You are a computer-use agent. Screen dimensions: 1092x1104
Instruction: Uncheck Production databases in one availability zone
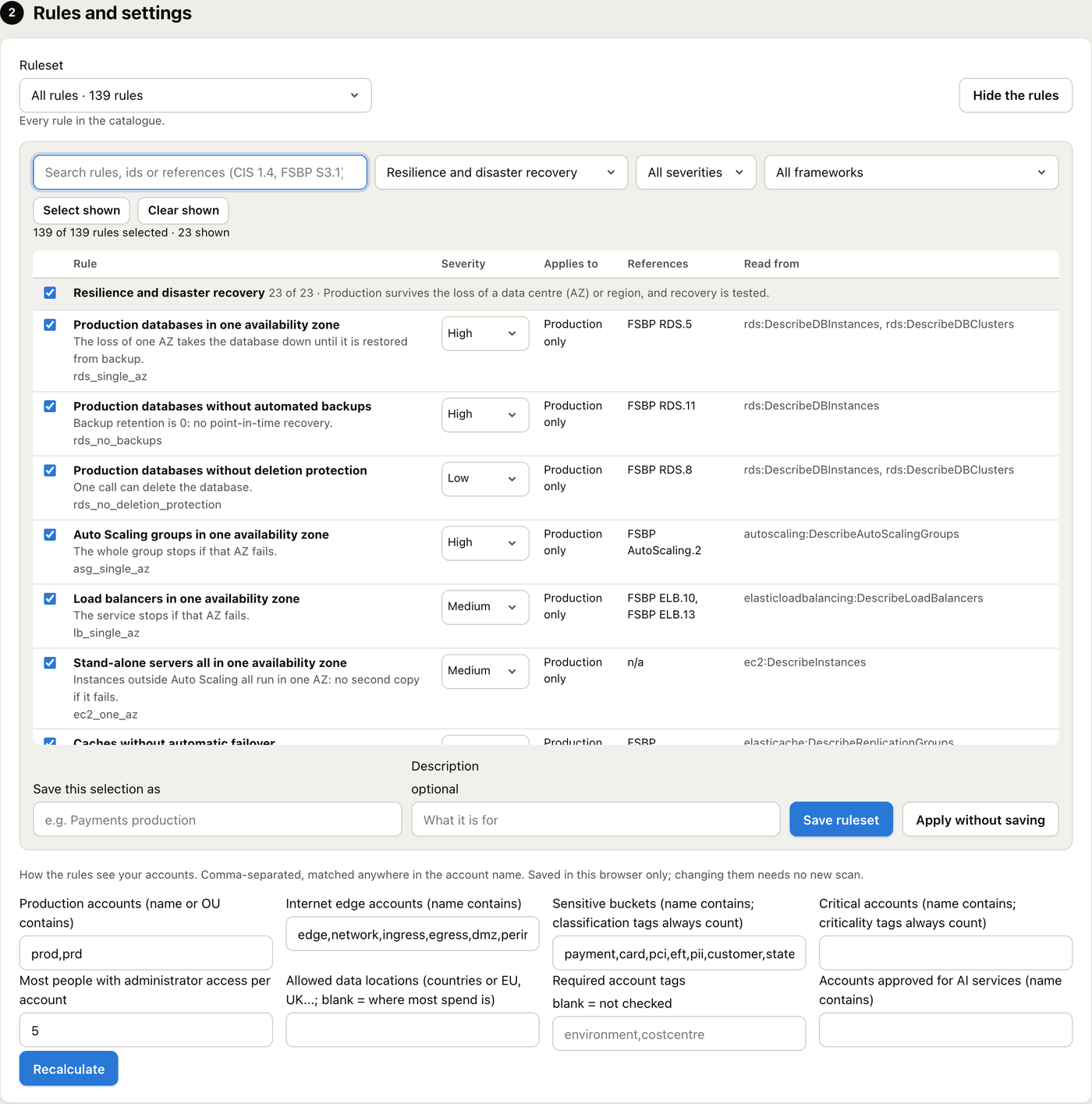coord(50,325)
